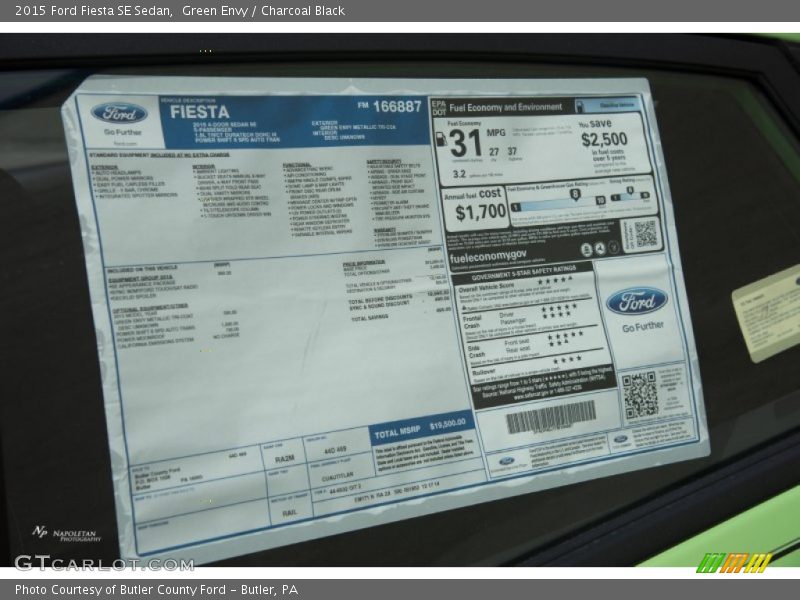Click the Fuel Economy and Environment header

505,107
